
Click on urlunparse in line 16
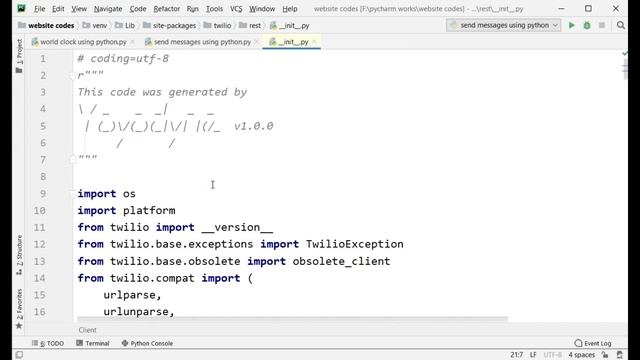coord(136,312)
